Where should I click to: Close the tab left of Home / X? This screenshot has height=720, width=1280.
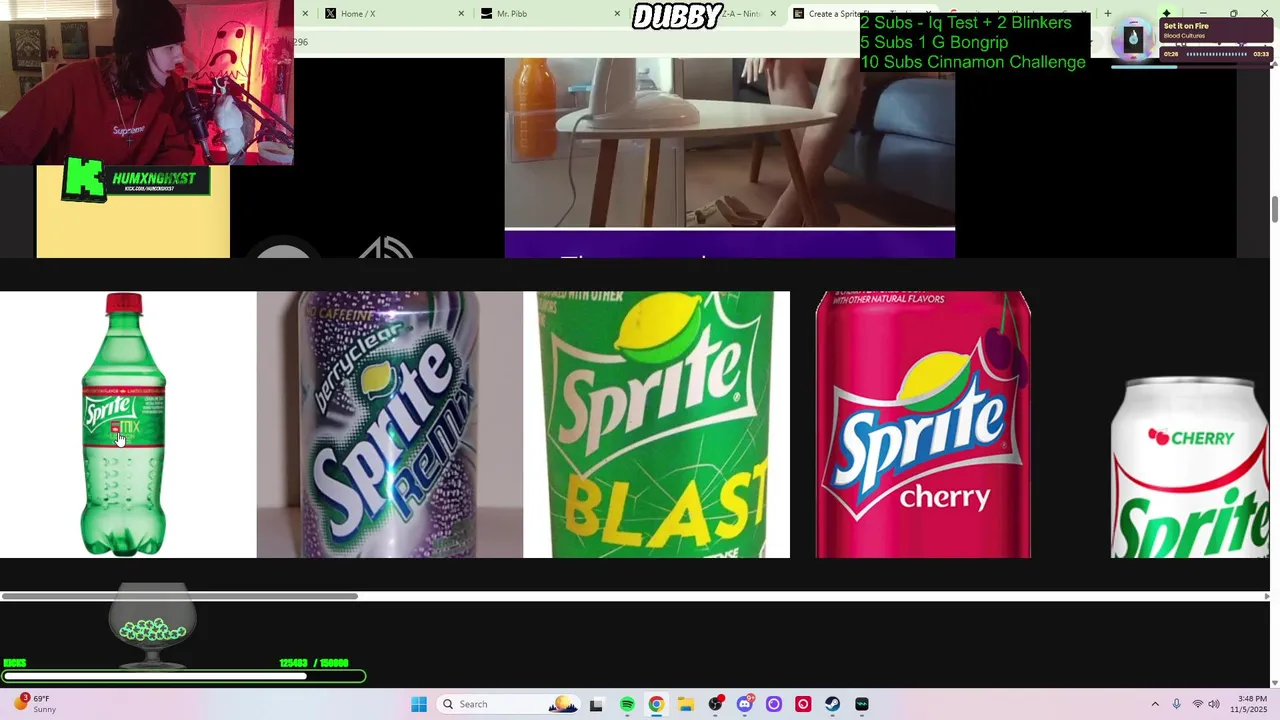pyautogui.click(x=305, y=14)
